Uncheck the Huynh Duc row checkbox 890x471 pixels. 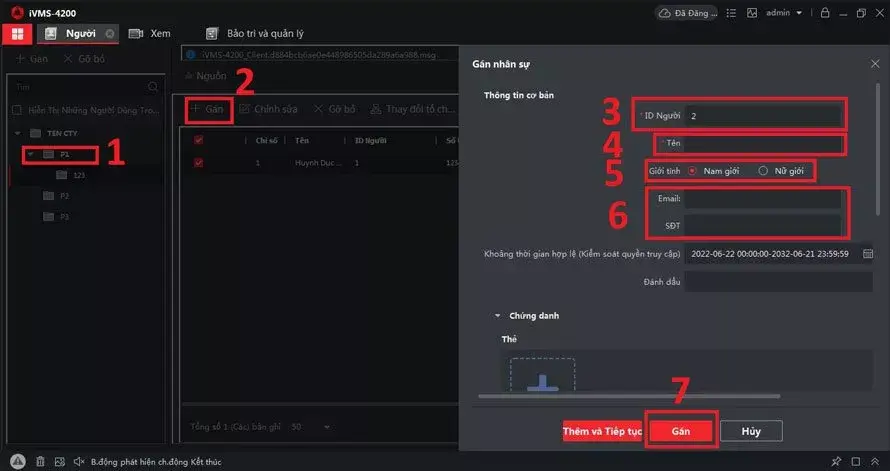(x=198, y=163)
